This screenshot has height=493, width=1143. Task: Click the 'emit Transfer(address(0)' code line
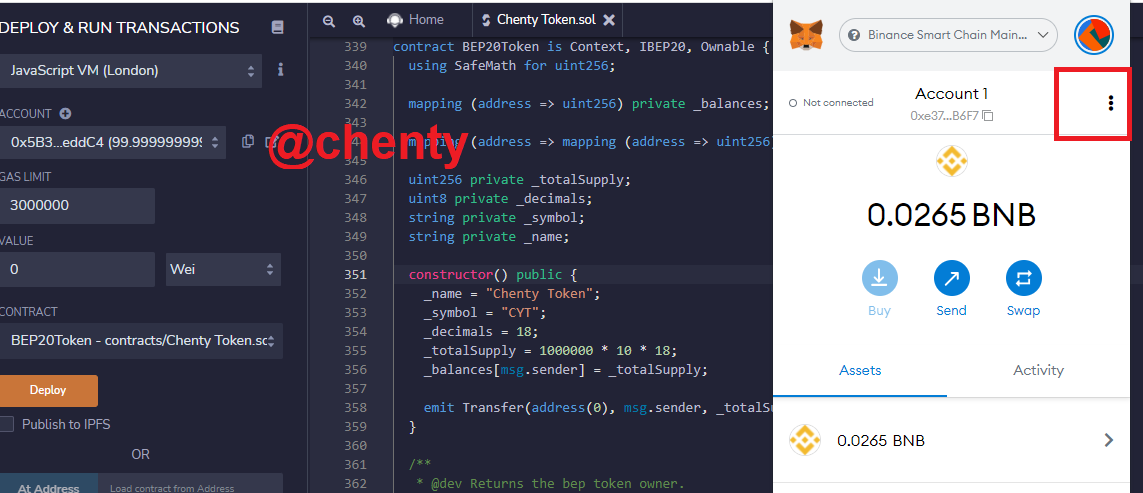(598, 408)
